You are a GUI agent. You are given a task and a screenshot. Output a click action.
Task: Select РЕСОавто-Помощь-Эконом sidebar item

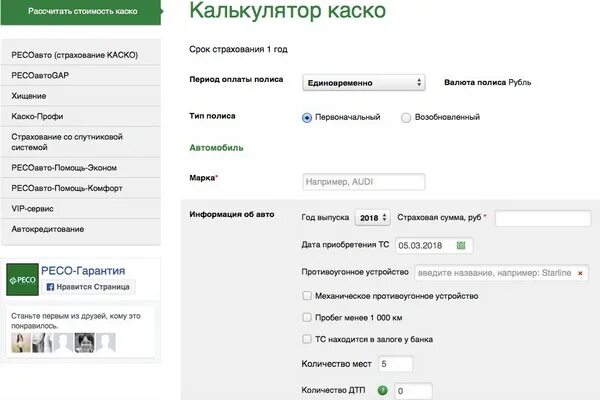[x=81, y=168]
